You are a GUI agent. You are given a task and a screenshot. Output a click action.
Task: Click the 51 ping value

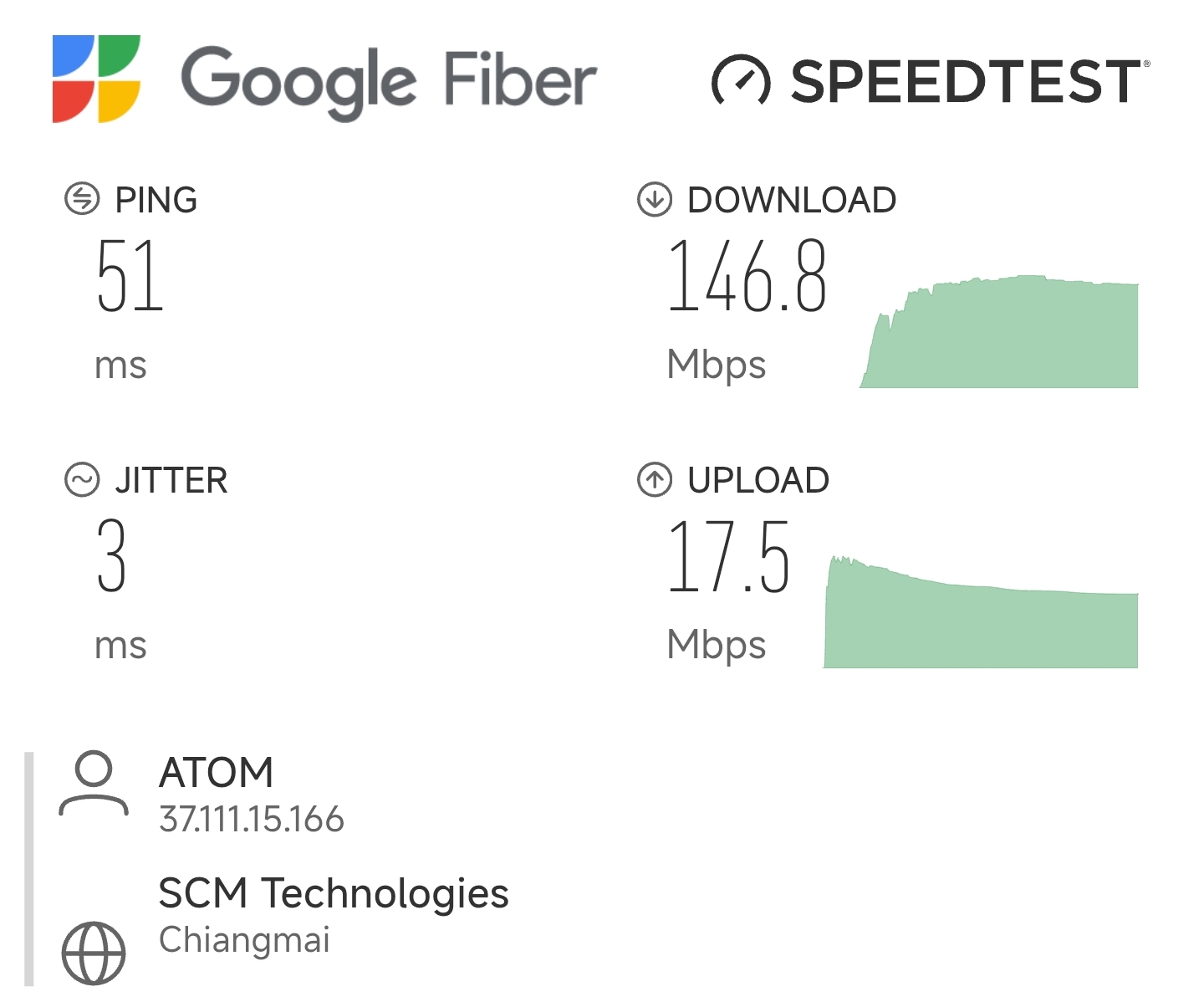(x=130, y=276)
